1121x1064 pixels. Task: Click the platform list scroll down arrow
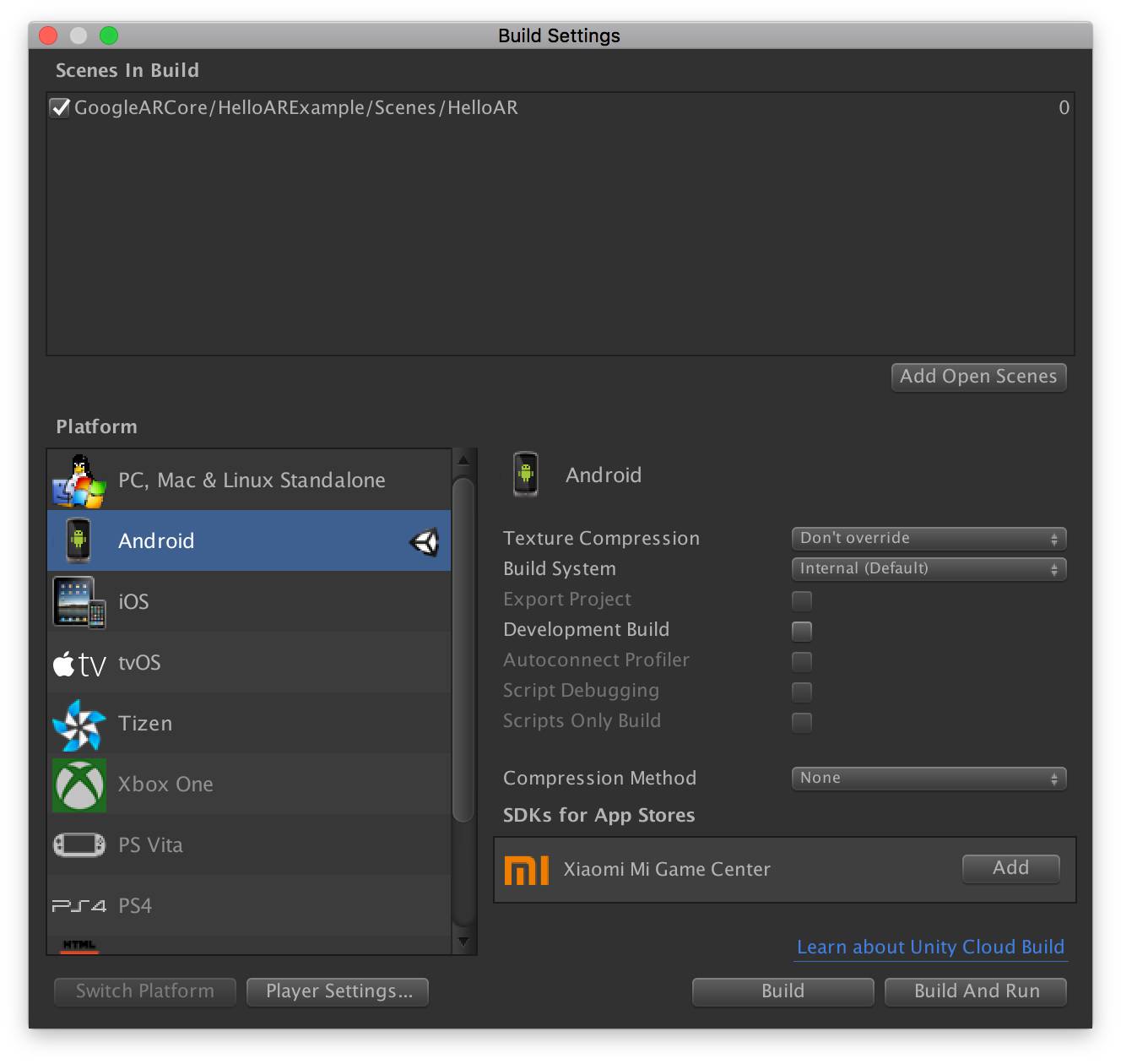coord(463,942)
